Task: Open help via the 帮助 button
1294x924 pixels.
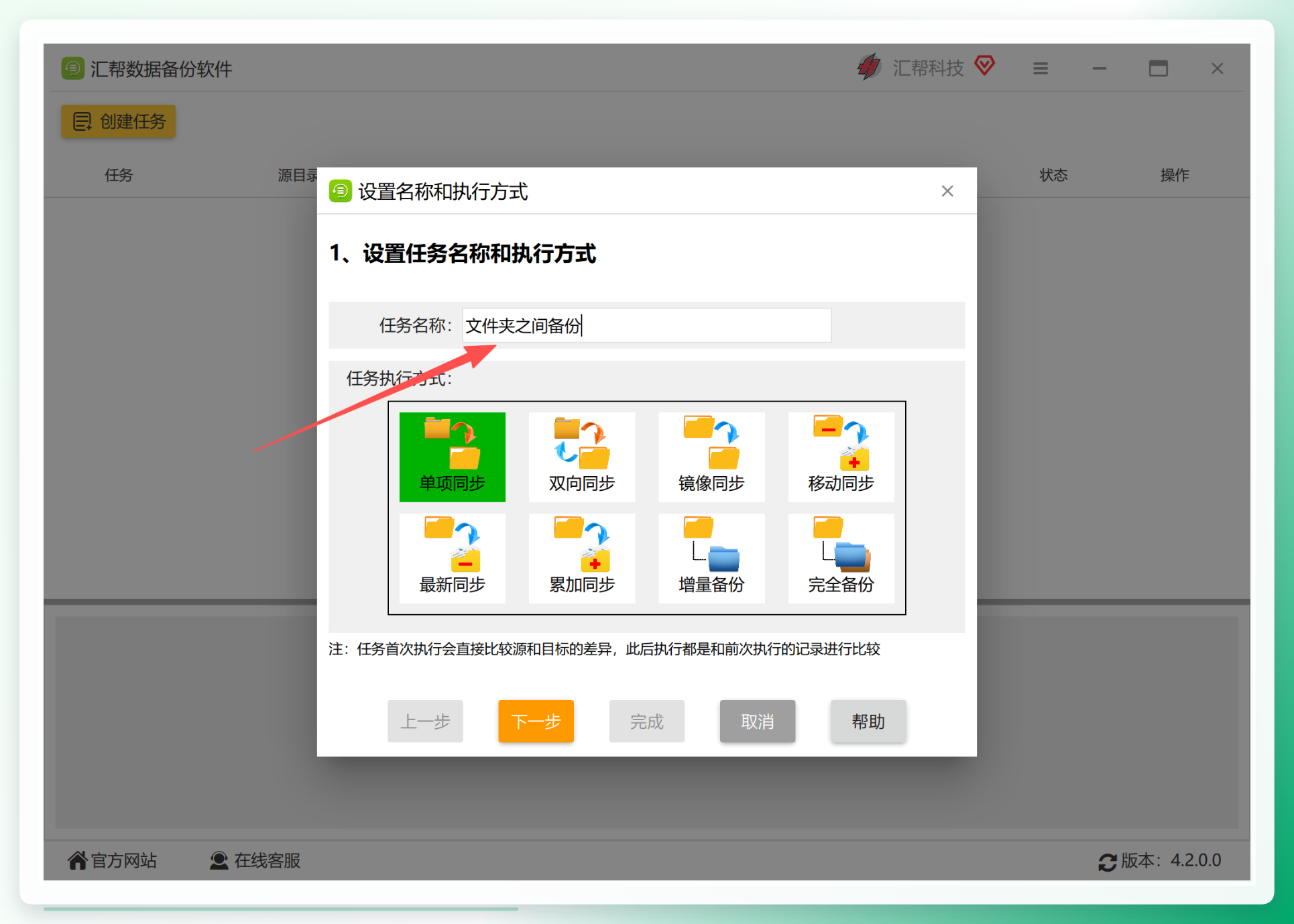Action: (868, 721)
